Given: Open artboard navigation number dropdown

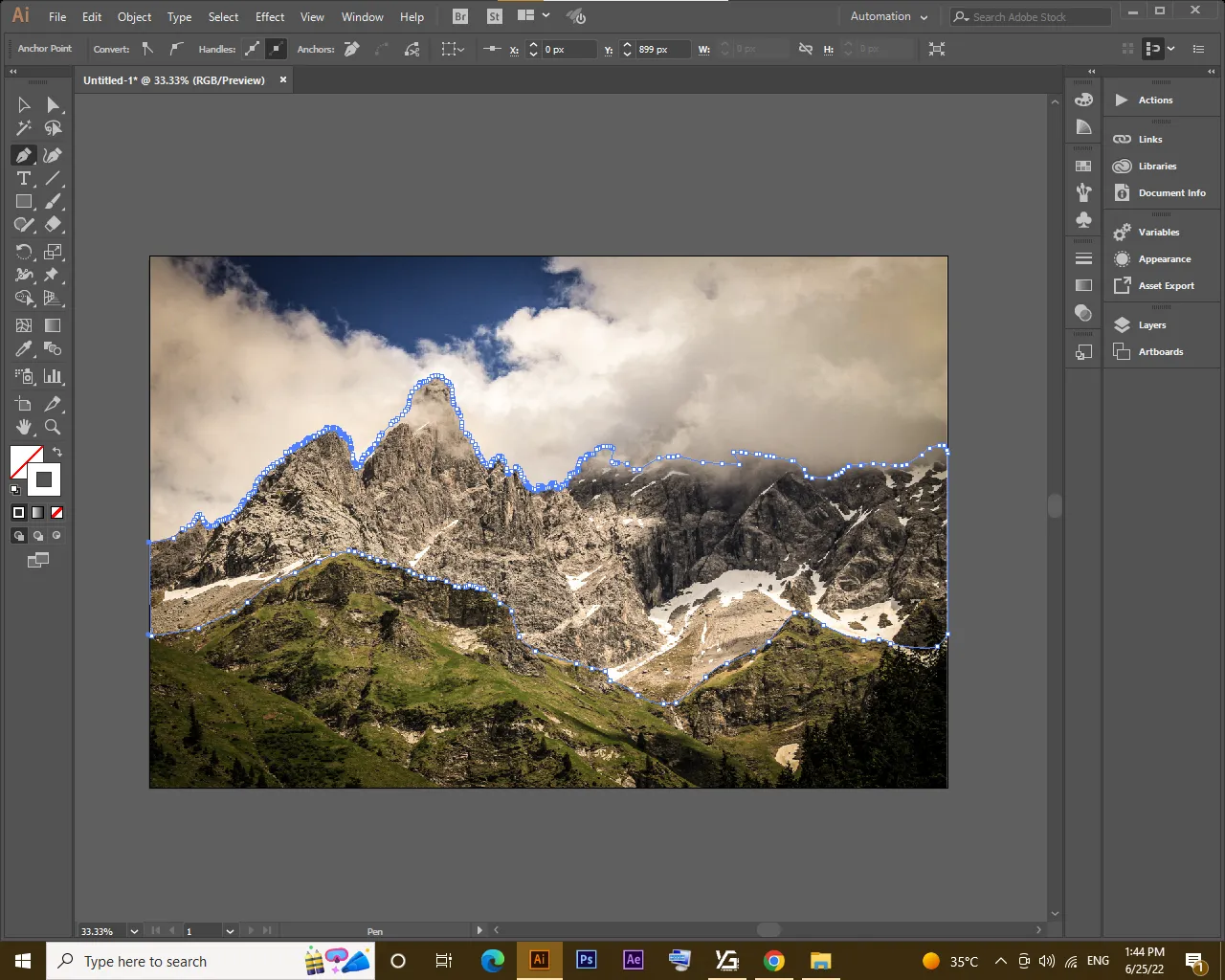Looking at the screenshot, I should [230, 931].
